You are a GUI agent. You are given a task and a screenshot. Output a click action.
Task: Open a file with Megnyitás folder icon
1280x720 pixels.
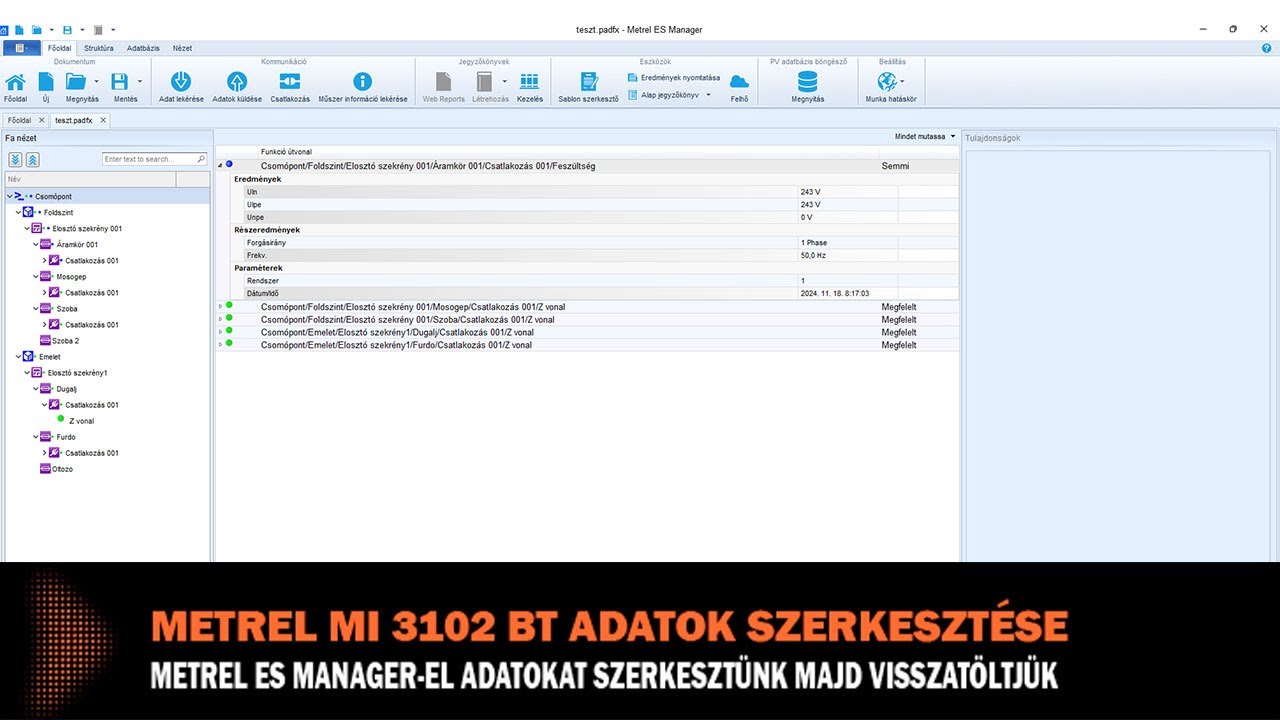coord(76,82)
